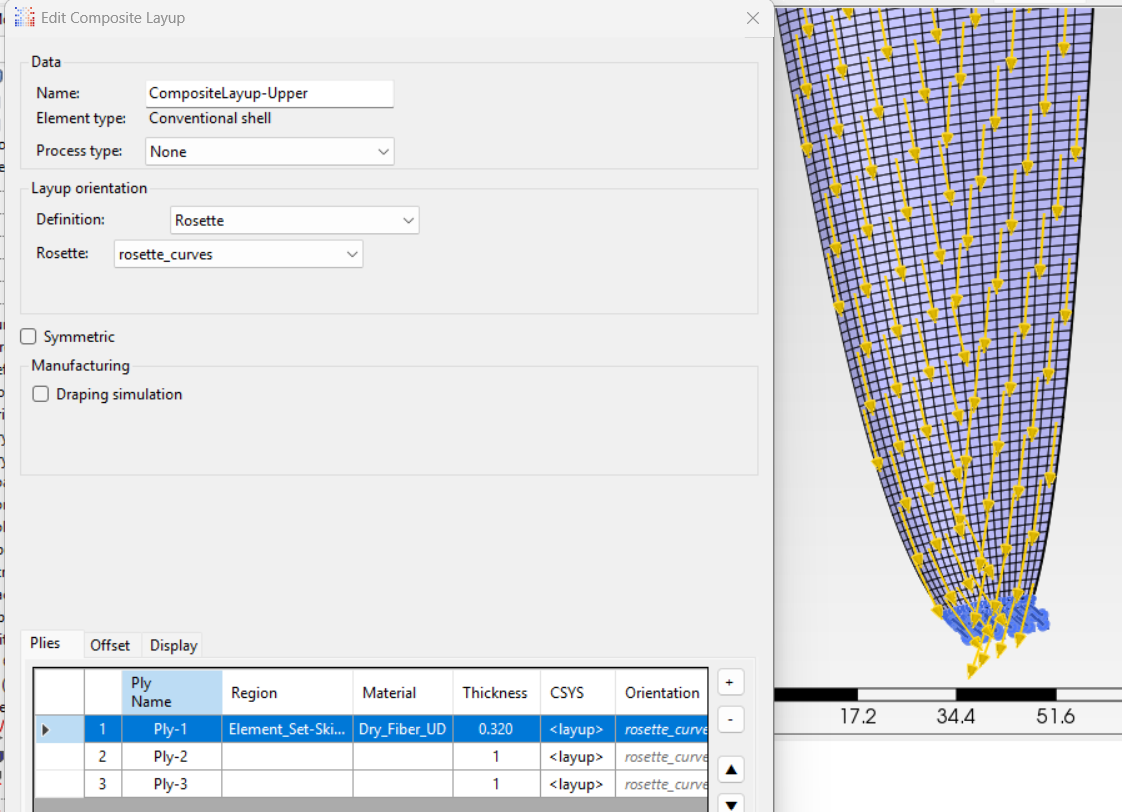
Task: Click the add ply plus button
Action: (730, 683)
